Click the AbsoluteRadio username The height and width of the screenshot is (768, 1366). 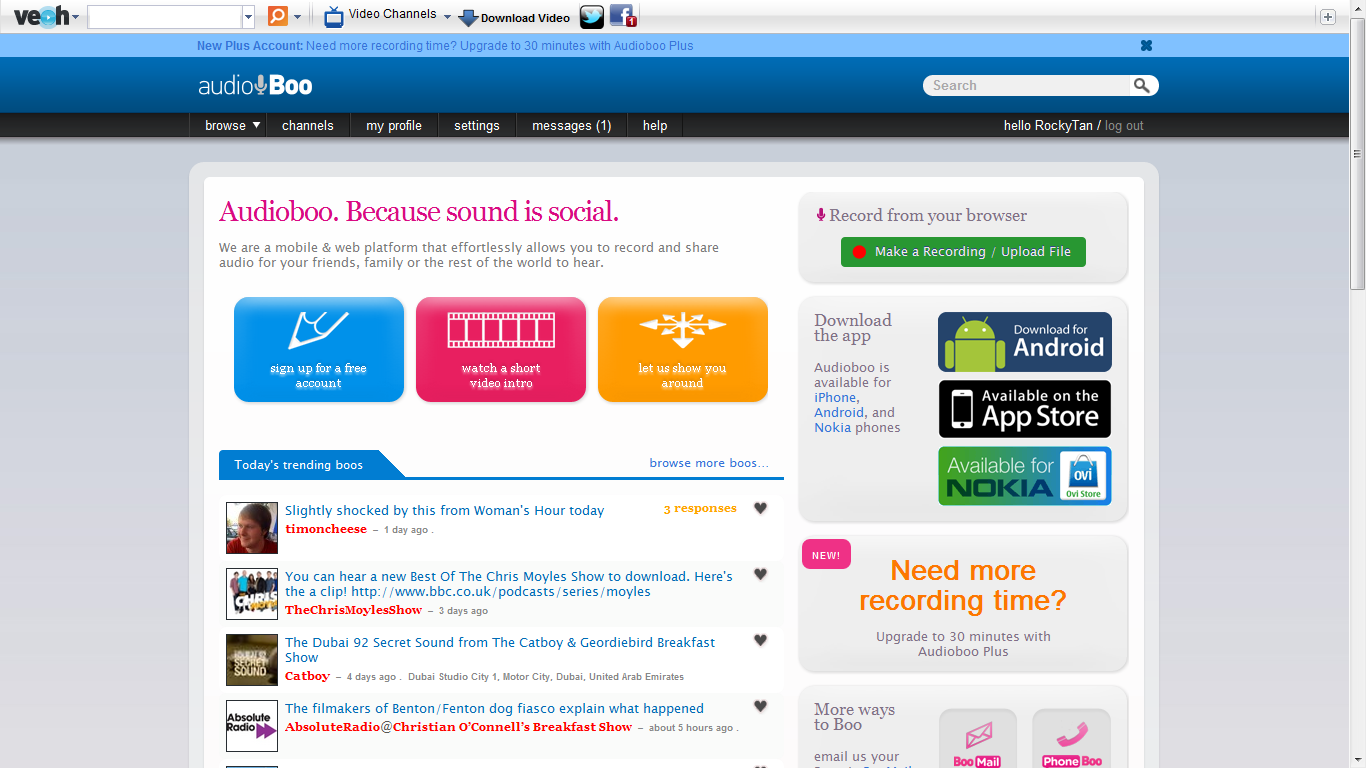coord(332,727)
